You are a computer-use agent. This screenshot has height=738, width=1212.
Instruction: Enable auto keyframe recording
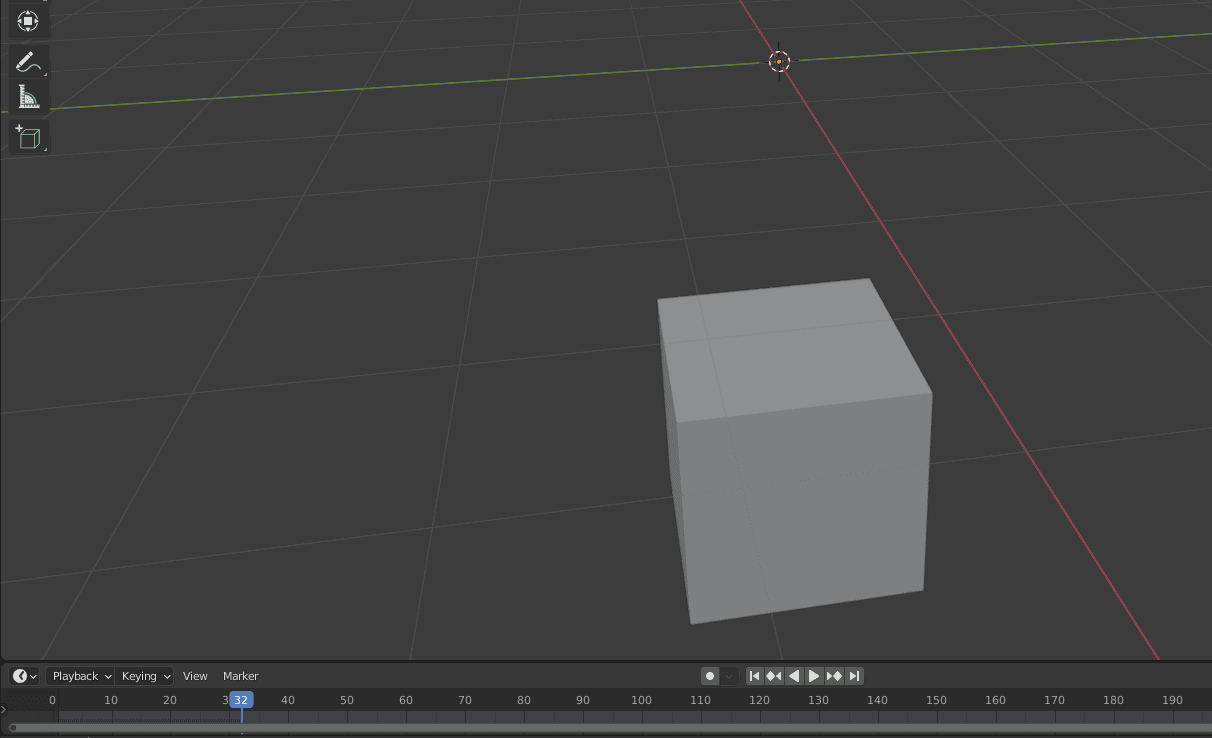(710, 675)
